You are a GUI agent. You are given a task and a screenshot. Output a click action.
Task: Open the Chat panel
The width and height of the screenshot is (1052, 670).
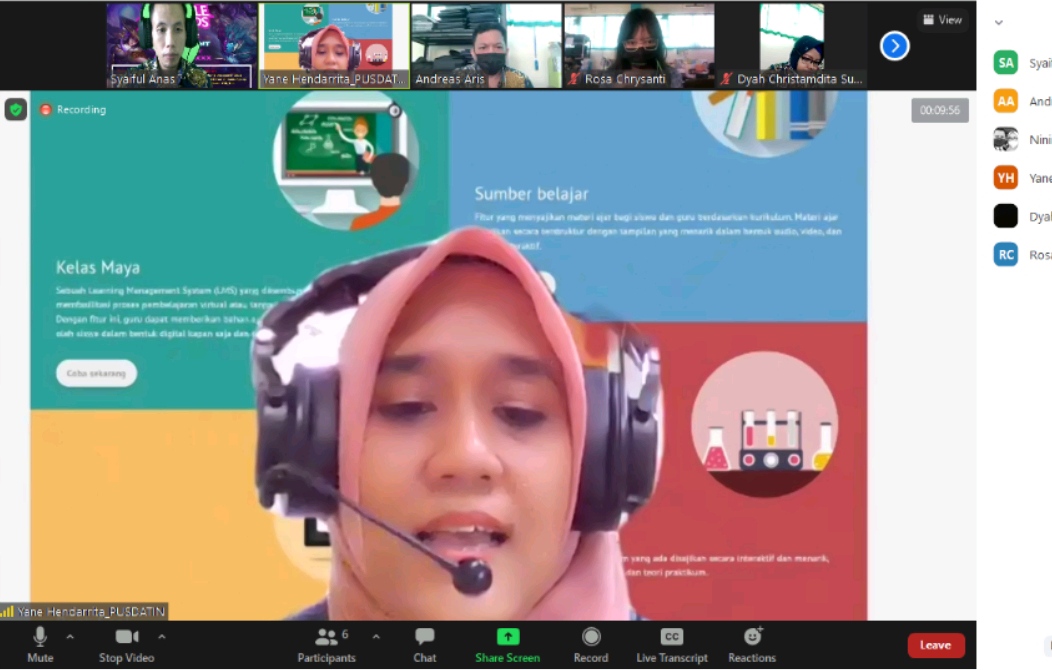coord(424,645)
